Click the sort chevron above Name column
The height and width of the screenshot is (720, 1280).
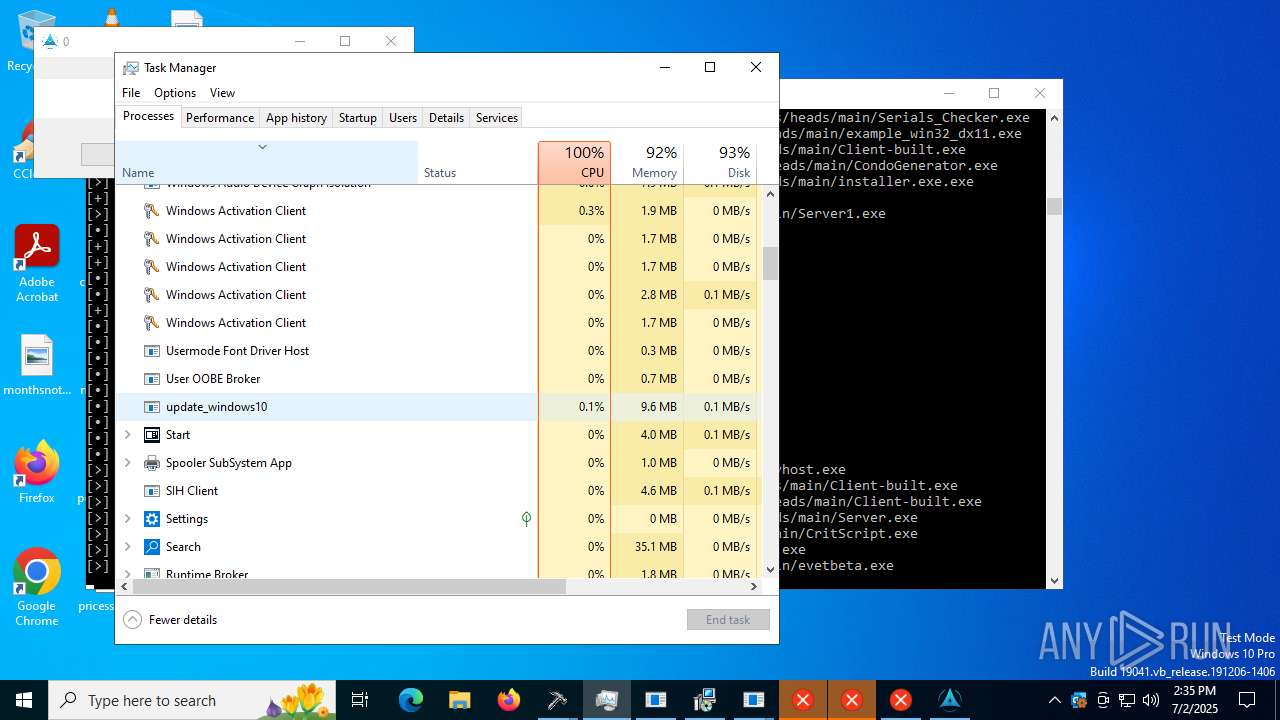tap(263, 147)
